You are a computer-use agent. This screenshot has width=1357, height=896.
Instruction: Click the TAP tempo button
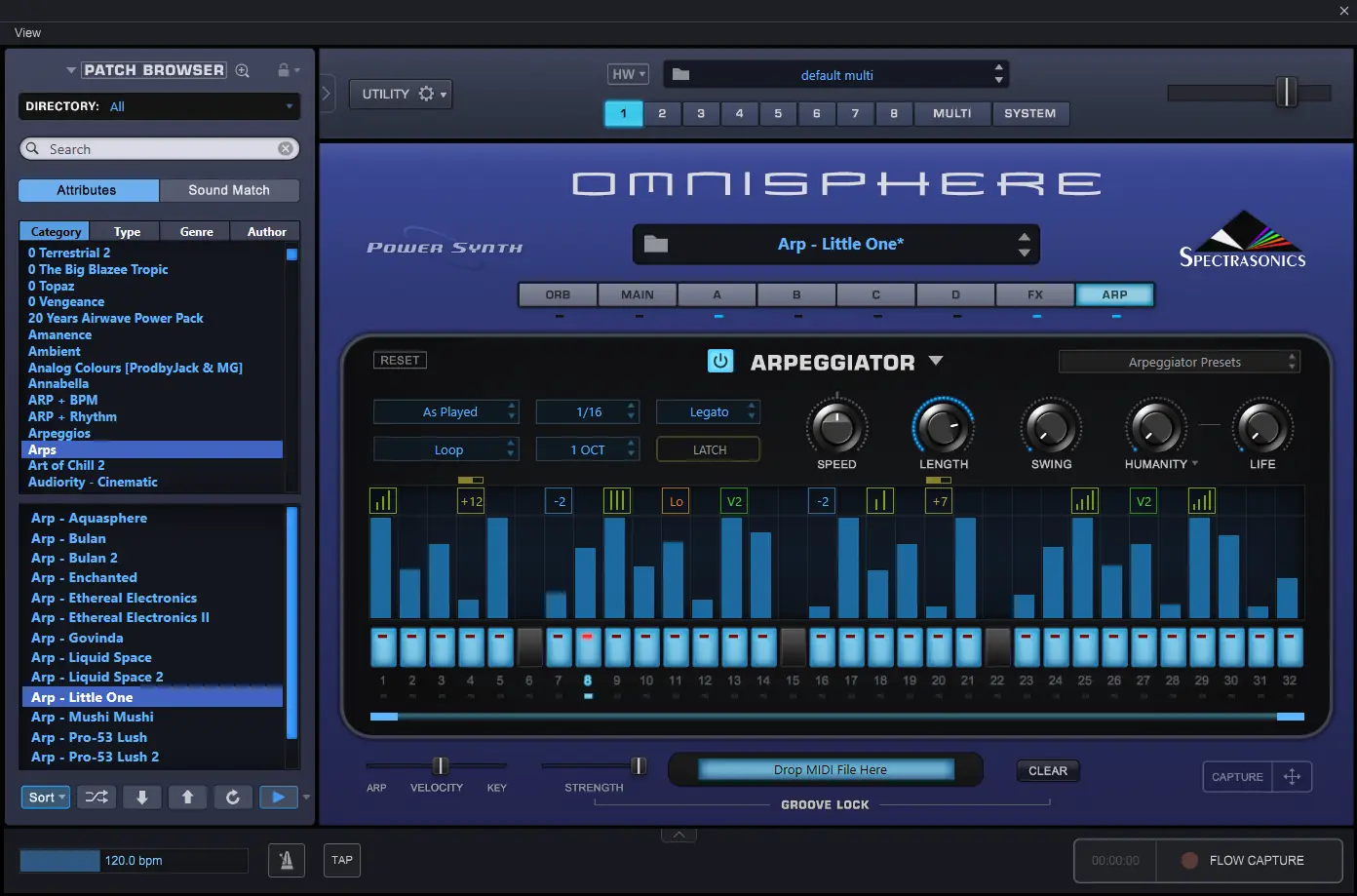point(342,860)
